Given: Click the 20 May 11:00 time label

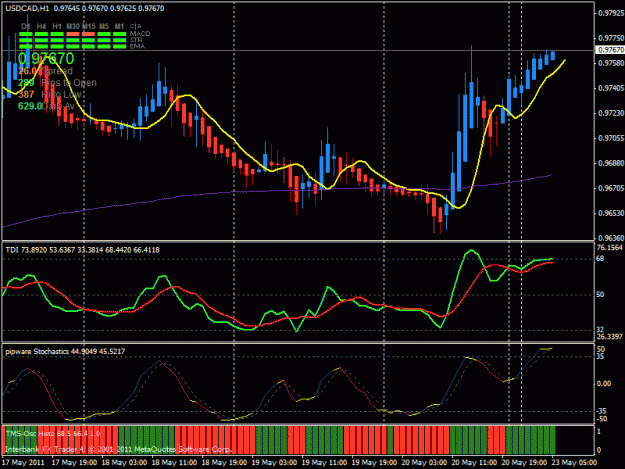Looking at the screenshot, I should [x=474, y=463].
